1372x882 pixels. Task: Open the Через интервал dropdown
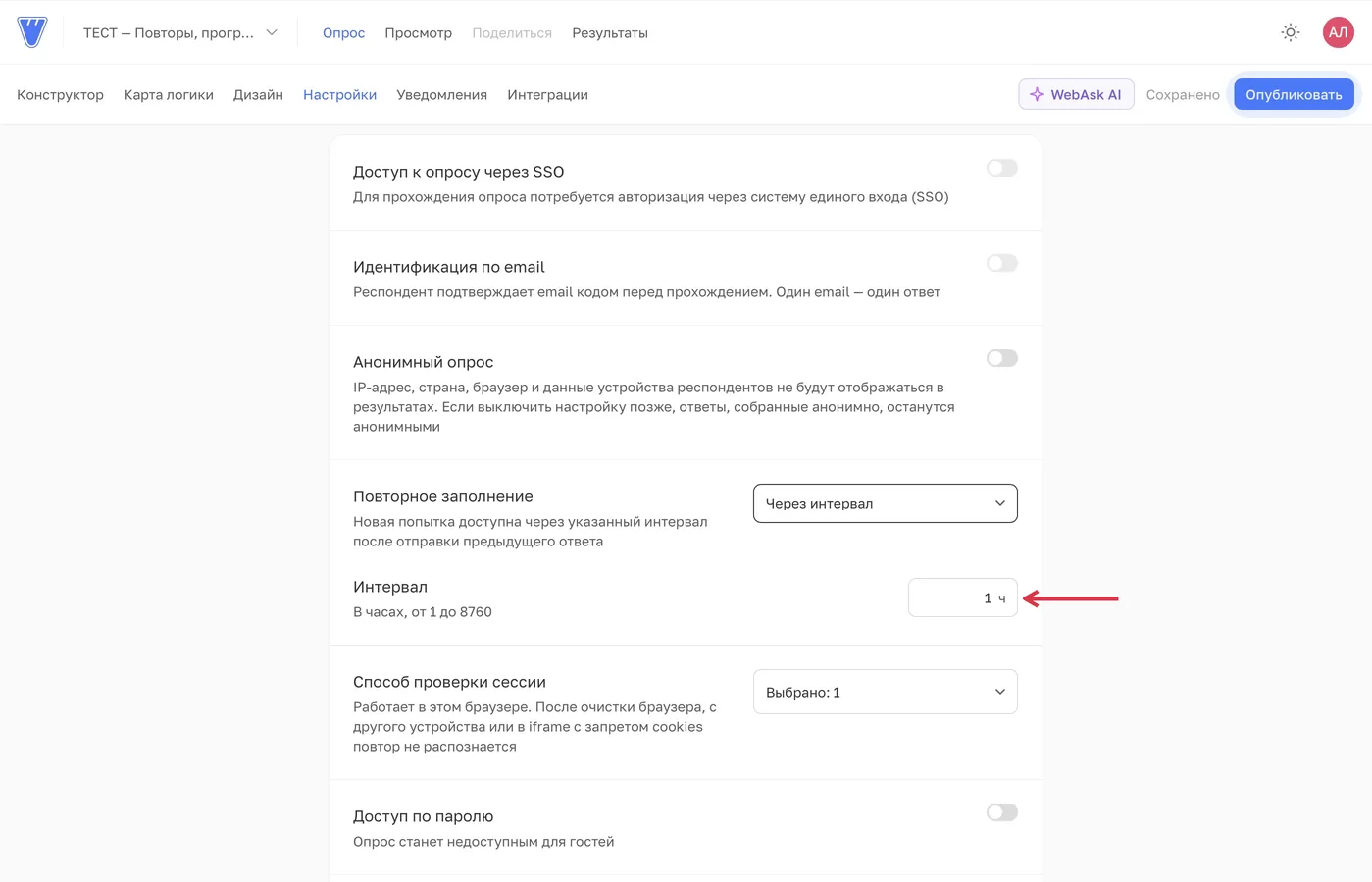click(885, 503)
